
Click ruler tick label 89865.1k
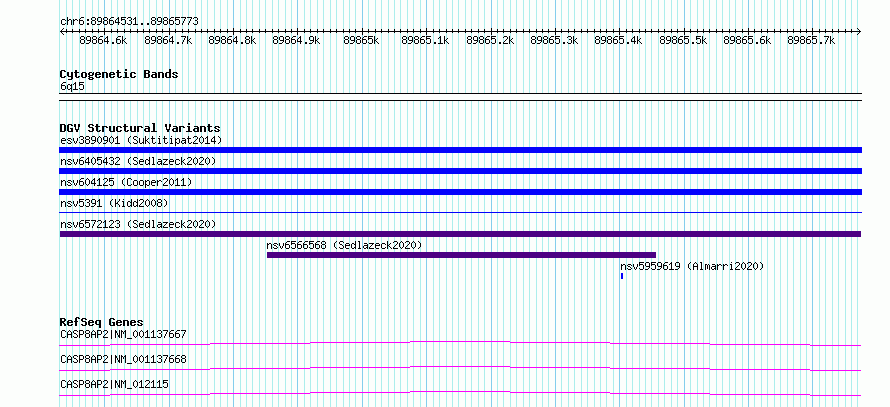coord(425,41)
